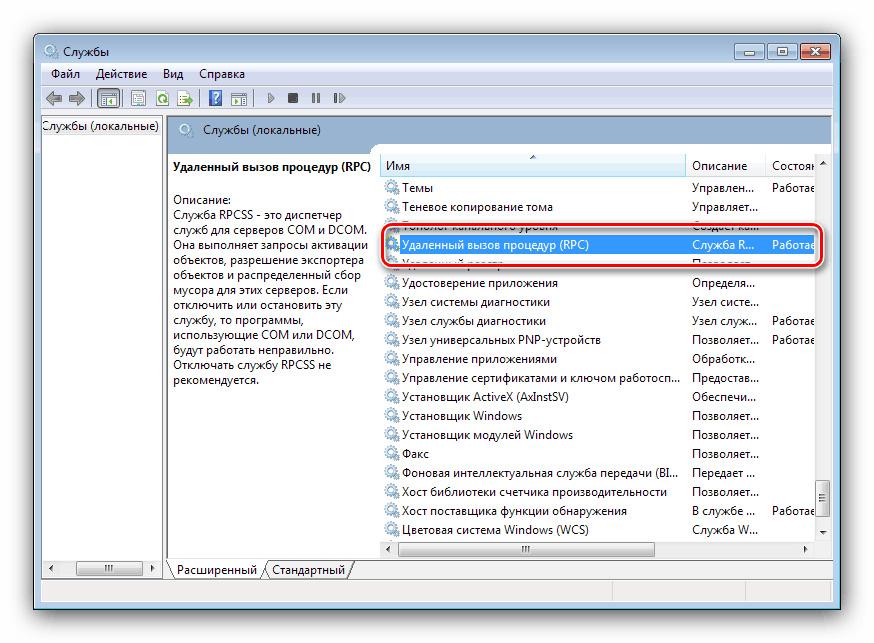
Task: Open the Действие menu
Action: tap(122, 74)
